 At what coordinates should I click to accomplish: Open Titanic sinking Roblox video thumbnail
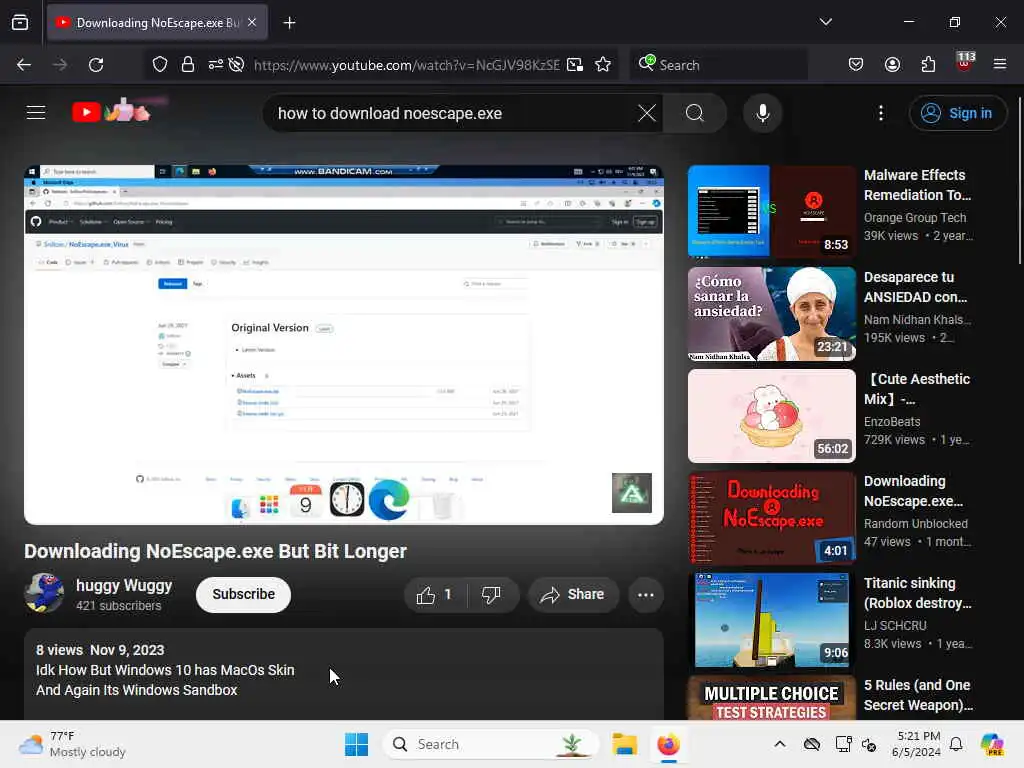tap(771, 620)
